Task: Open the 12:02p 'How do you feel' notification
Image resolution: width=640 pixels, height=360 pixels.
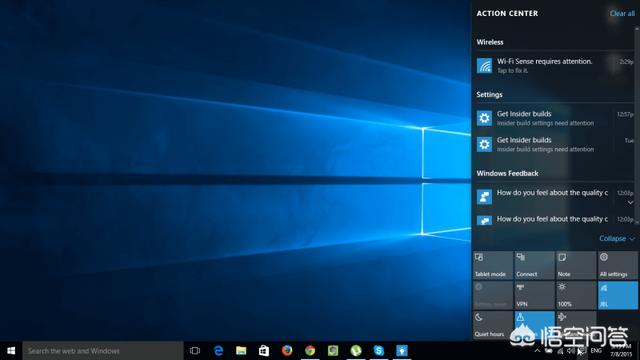Action: (x=555, y=220)
